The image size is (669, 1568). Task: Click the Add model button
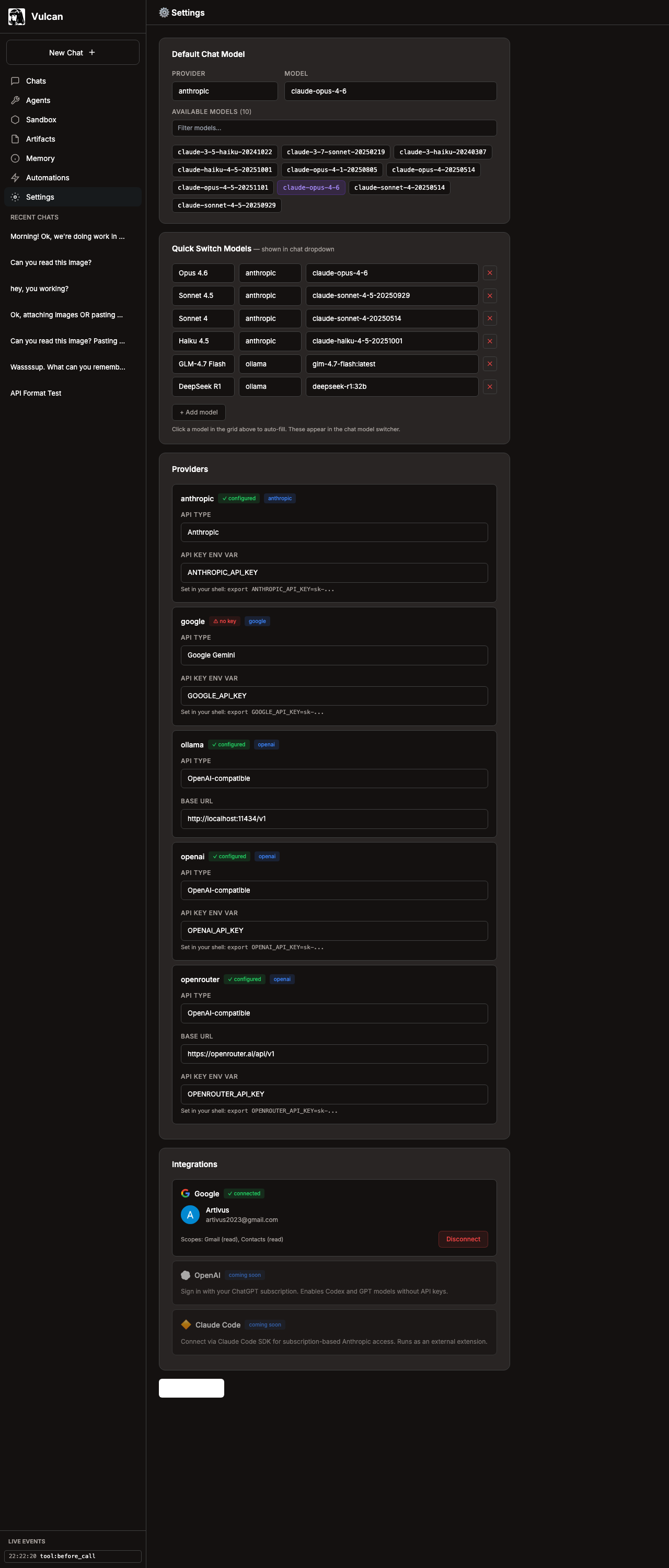click(x=199, y=413)
